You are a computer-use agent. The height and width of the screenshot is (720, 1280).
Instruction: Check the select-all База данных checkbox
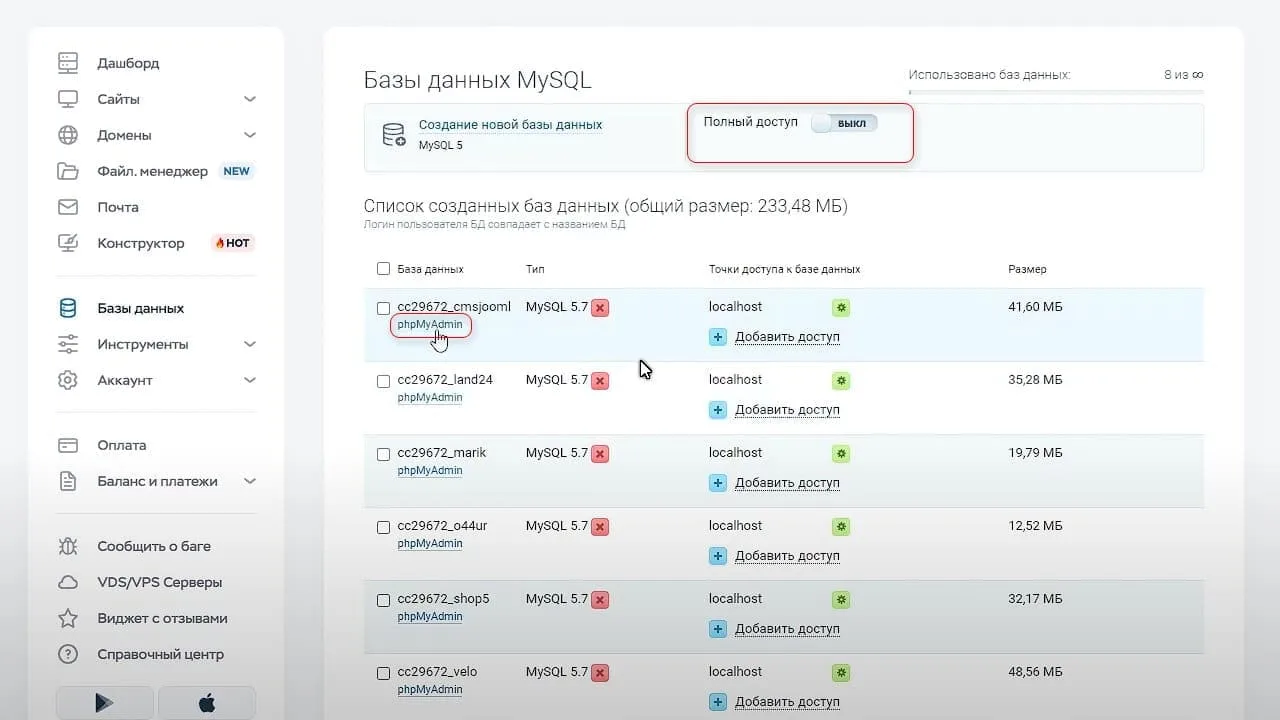(383, 269)
